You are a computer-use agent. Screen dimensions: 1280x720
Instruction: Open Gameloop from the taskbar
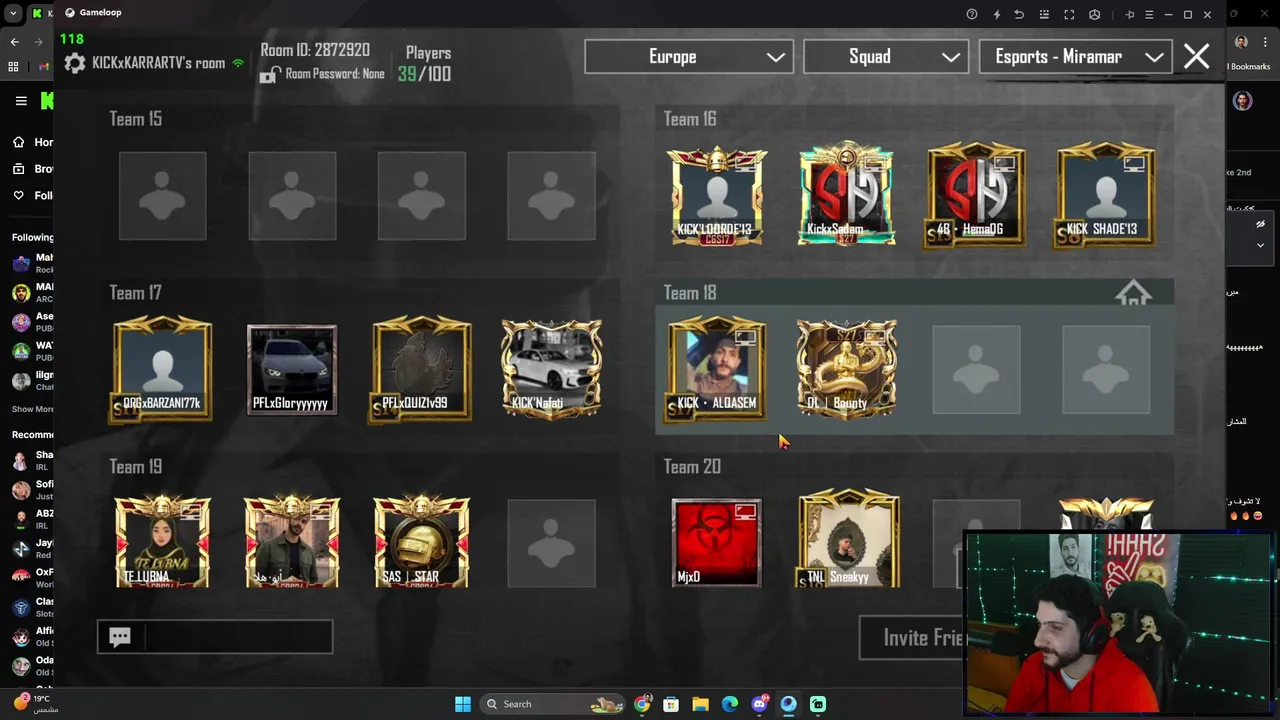pyautogui.click(x=788, y=704)
